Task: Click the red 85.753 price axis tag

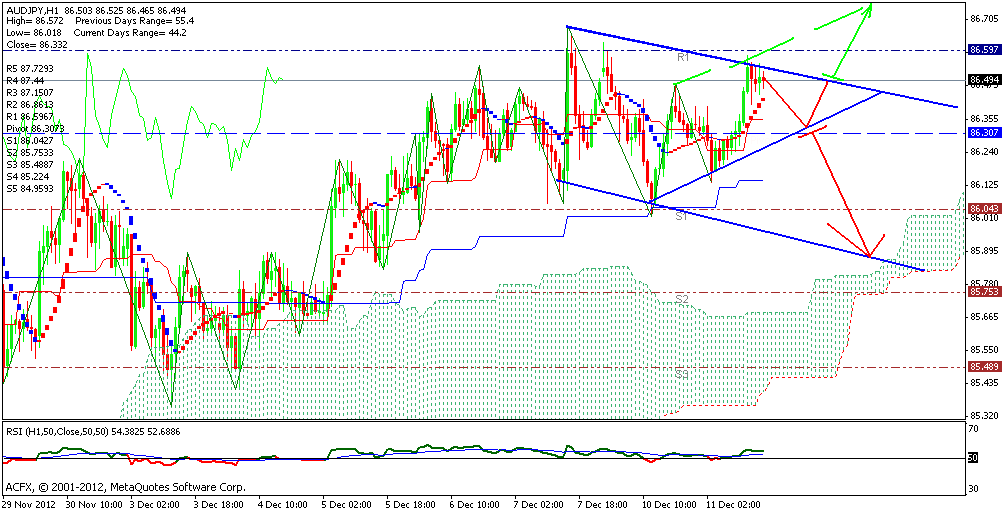Action: click(984, 292)
